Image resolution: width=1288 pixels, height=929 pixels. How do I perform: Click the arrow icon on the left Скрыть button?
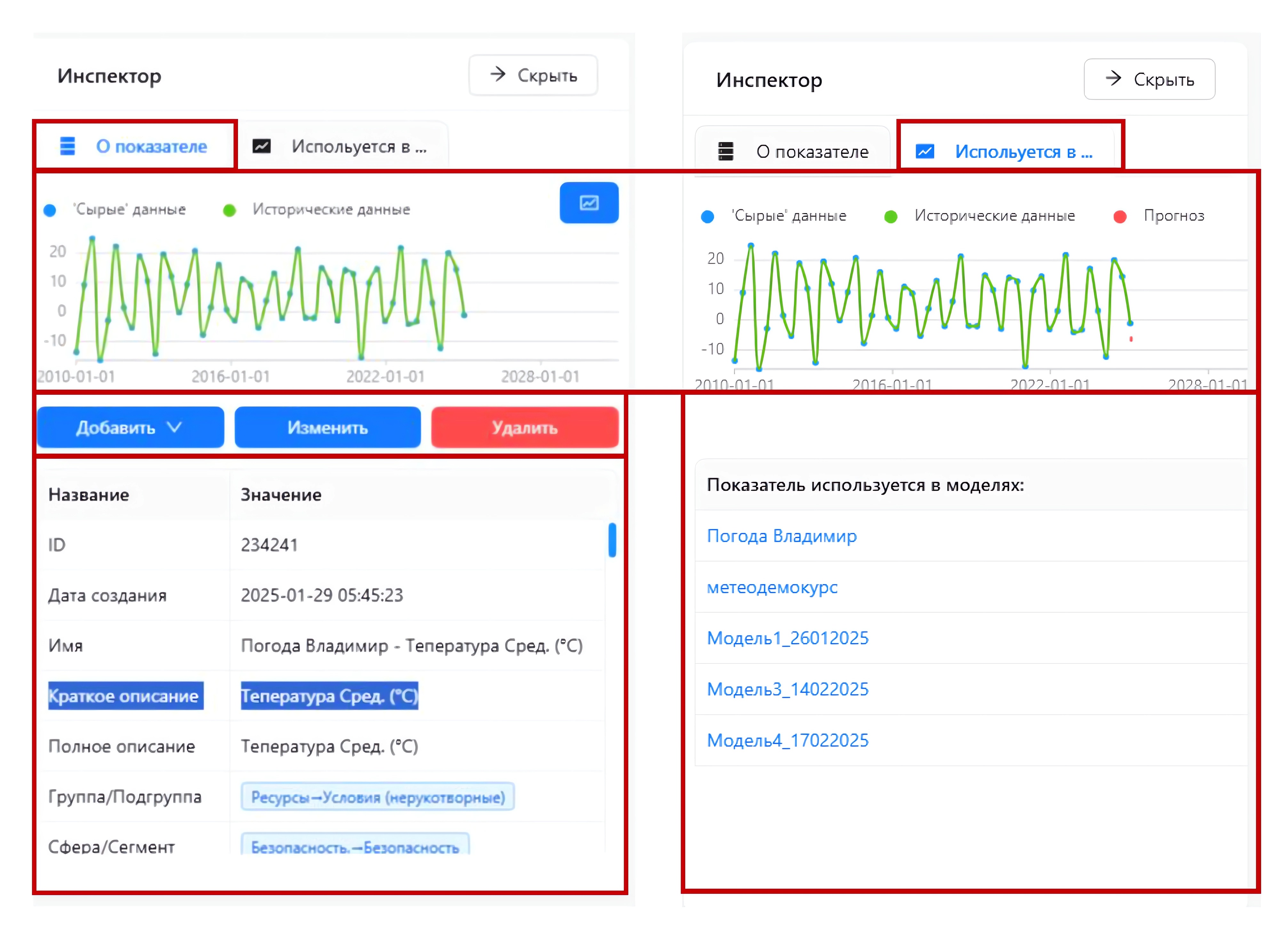[498, 75]
